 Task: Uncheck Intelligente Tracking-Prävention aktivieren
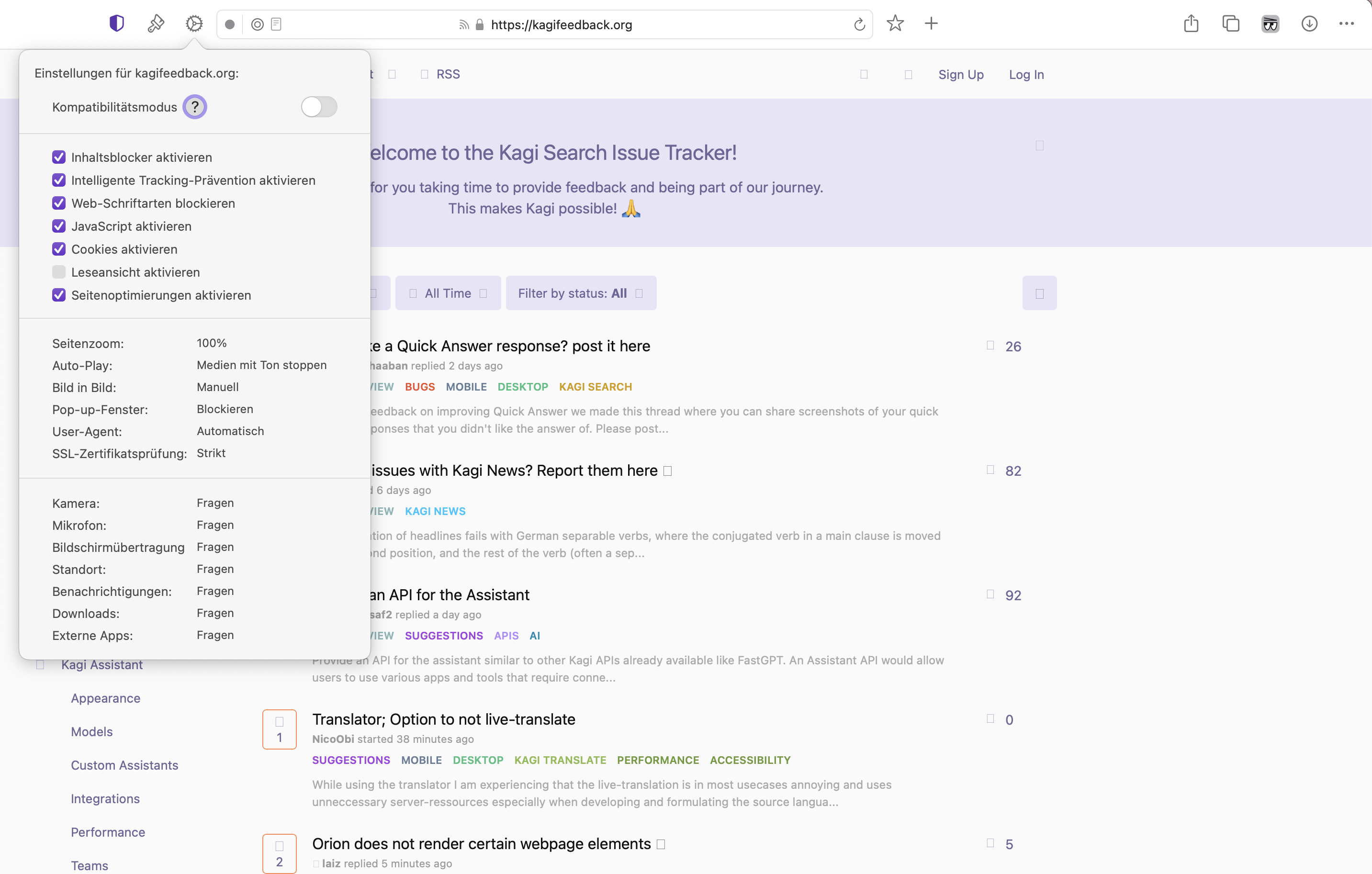[59, 180]
